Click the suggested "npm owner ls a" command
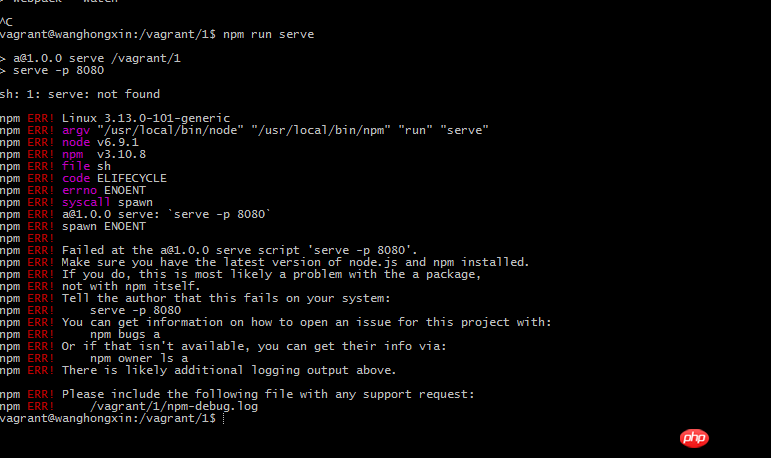The width and height of the screenshot is (771, 458). point(139,358)
